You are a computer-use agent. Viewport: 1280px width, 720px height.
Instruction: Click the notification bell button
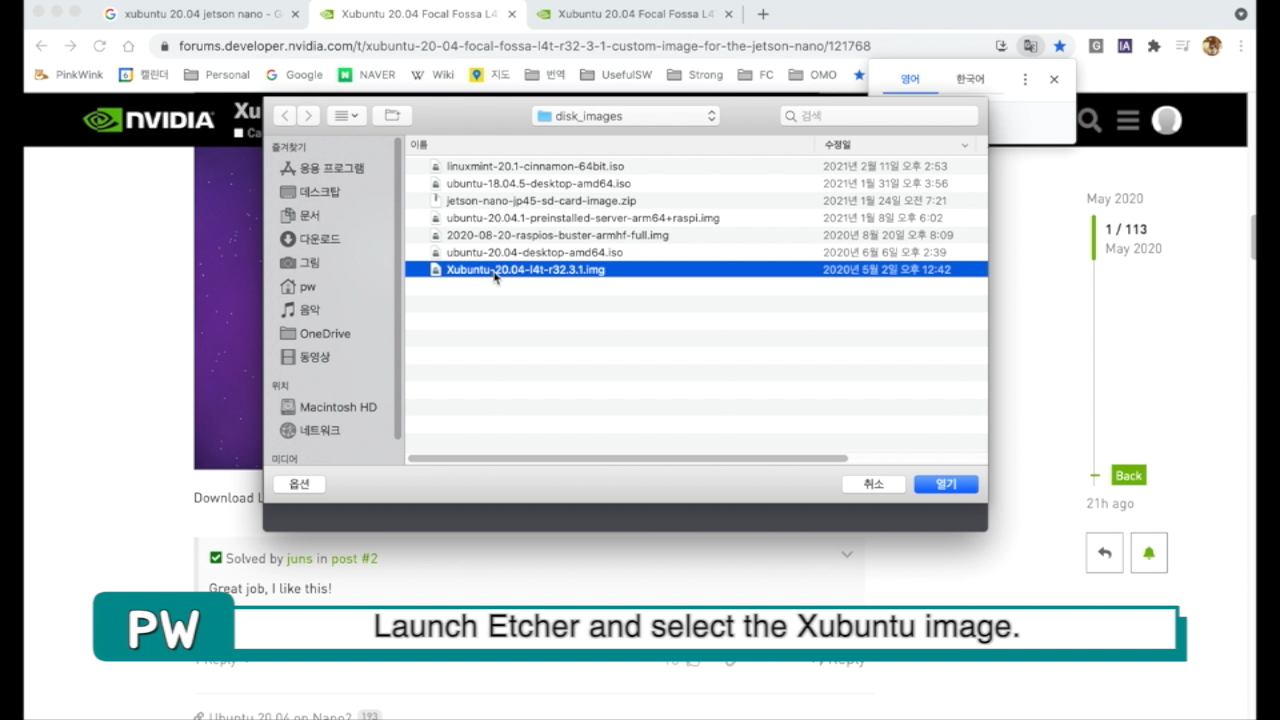(x=1149, y=553)
